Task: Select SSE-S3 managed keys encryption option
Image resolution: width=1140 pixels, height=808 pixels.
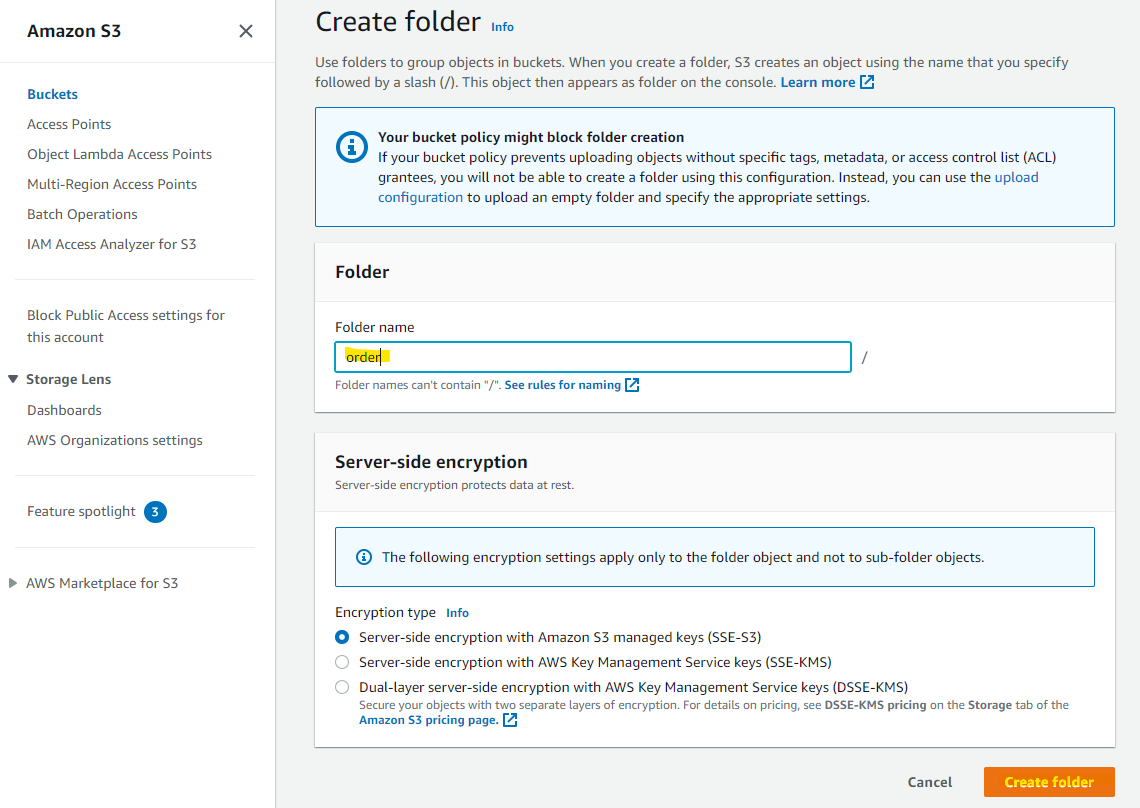Action: tap(342, 637)
